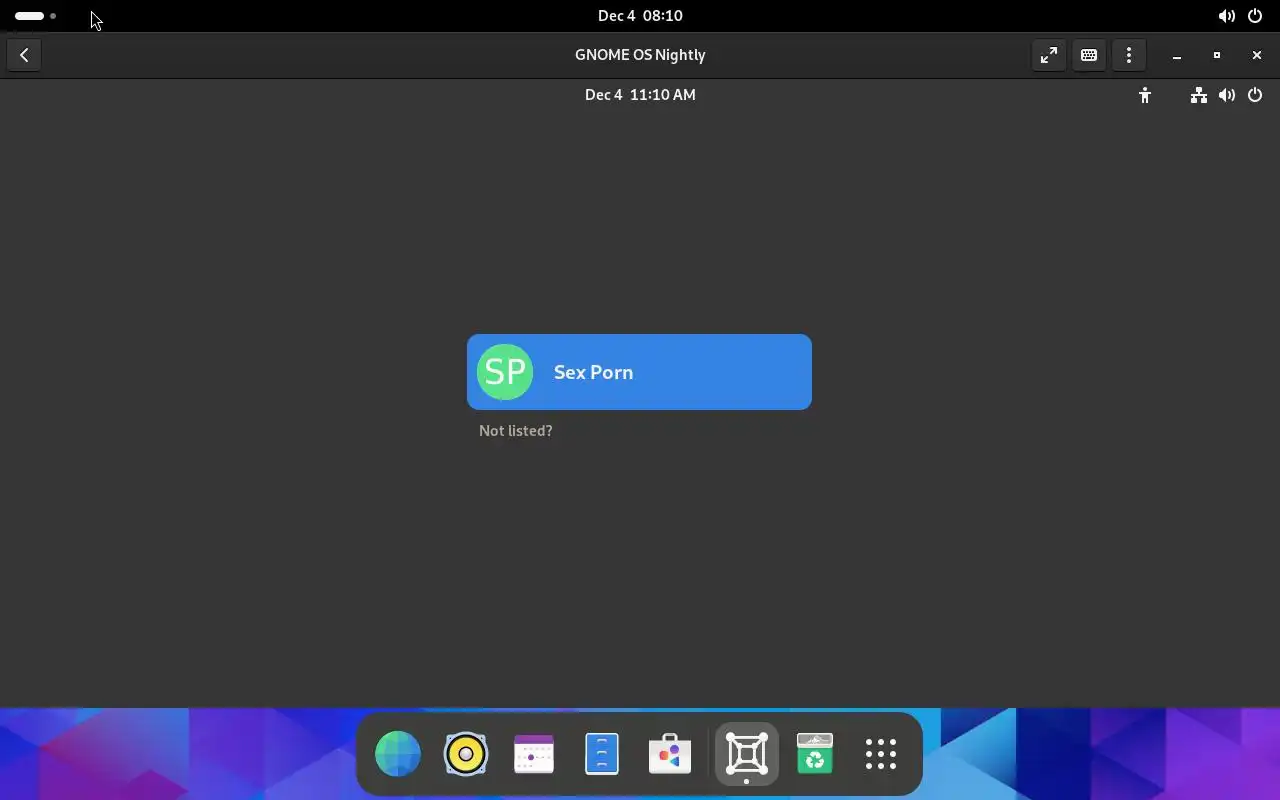Open the workspace indicator at top-left
Image resolution: width=1280 pixels, height=800 pixels.
(x=36, y=16)
